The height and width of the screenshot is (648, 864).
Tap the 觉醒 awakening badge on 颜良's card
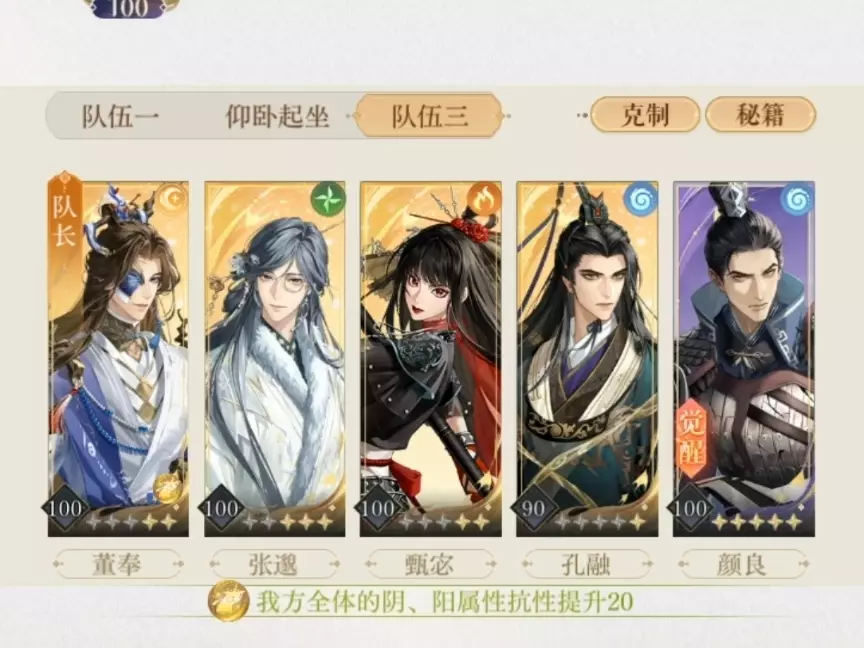tap(692, 439)
